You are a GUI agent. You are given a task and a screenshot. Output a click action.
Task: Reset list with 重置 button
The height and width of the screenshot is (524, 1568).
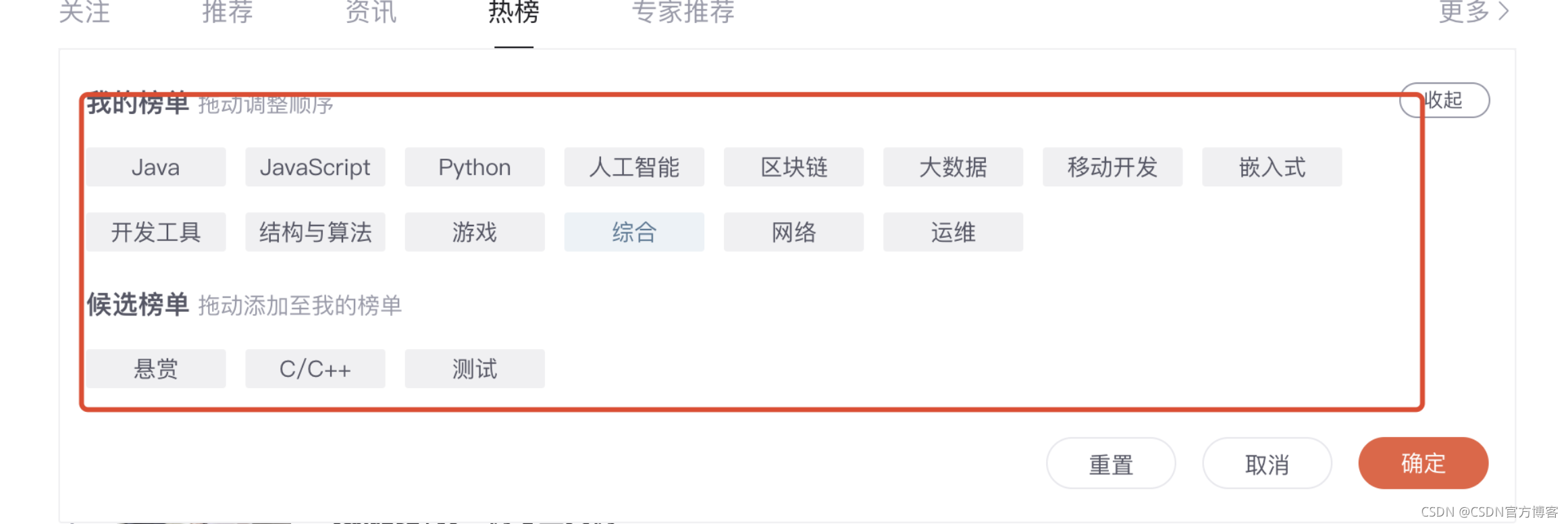coord(1111,463)
